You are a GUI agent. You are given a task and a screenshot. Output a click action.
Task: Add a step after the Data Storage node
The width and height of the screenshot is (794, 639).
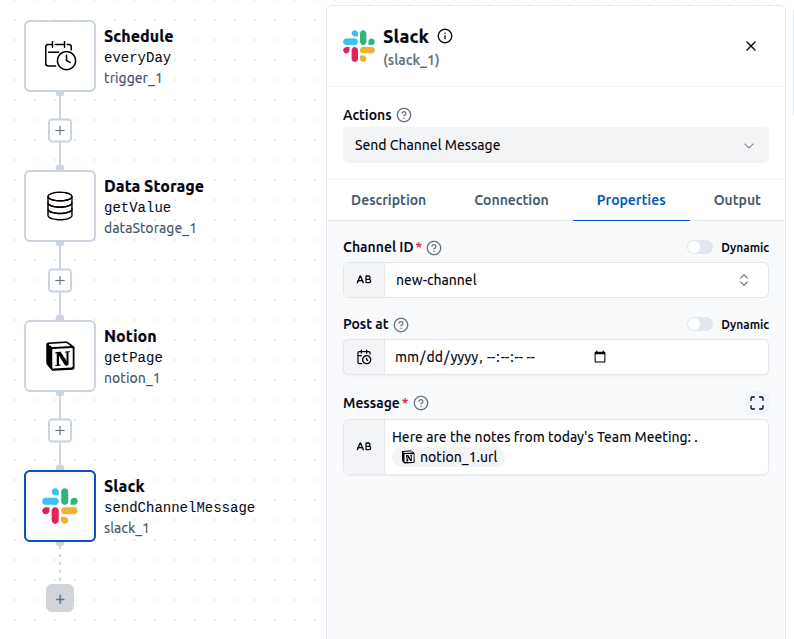coord(60,281)
